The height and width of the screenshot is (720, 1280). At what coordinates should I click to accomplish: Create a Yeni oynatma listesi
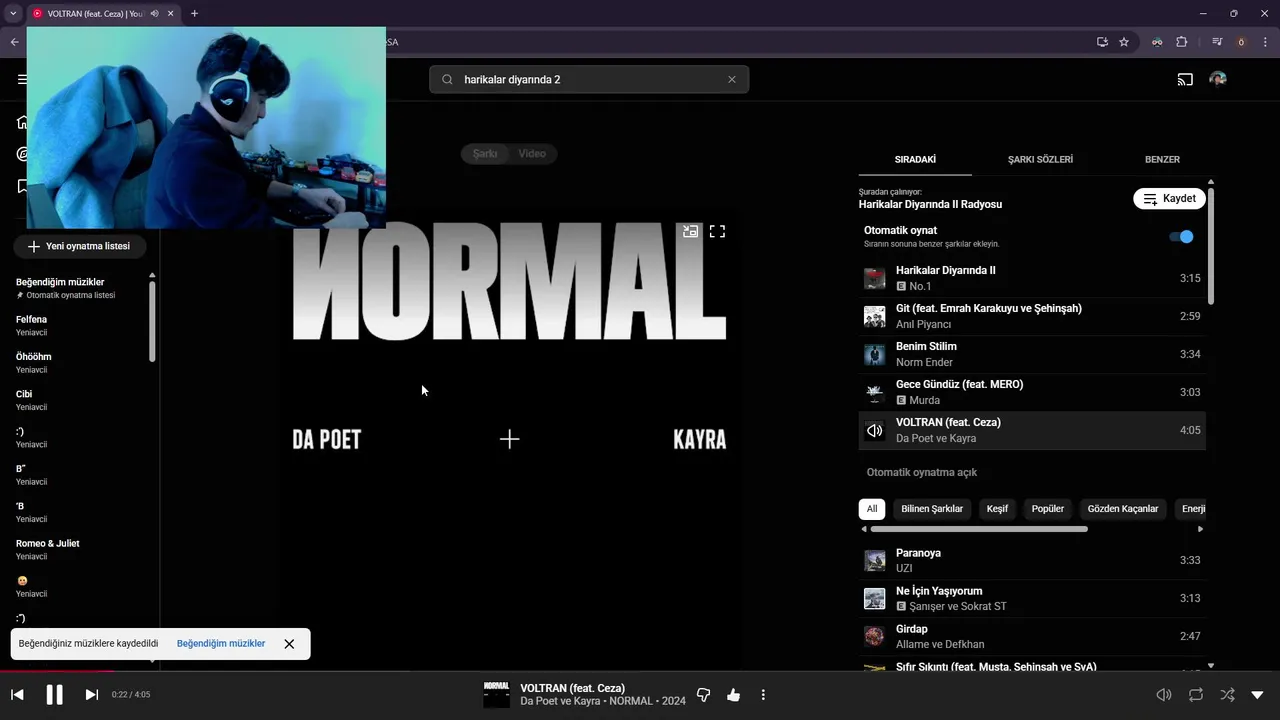coord(79,246)
